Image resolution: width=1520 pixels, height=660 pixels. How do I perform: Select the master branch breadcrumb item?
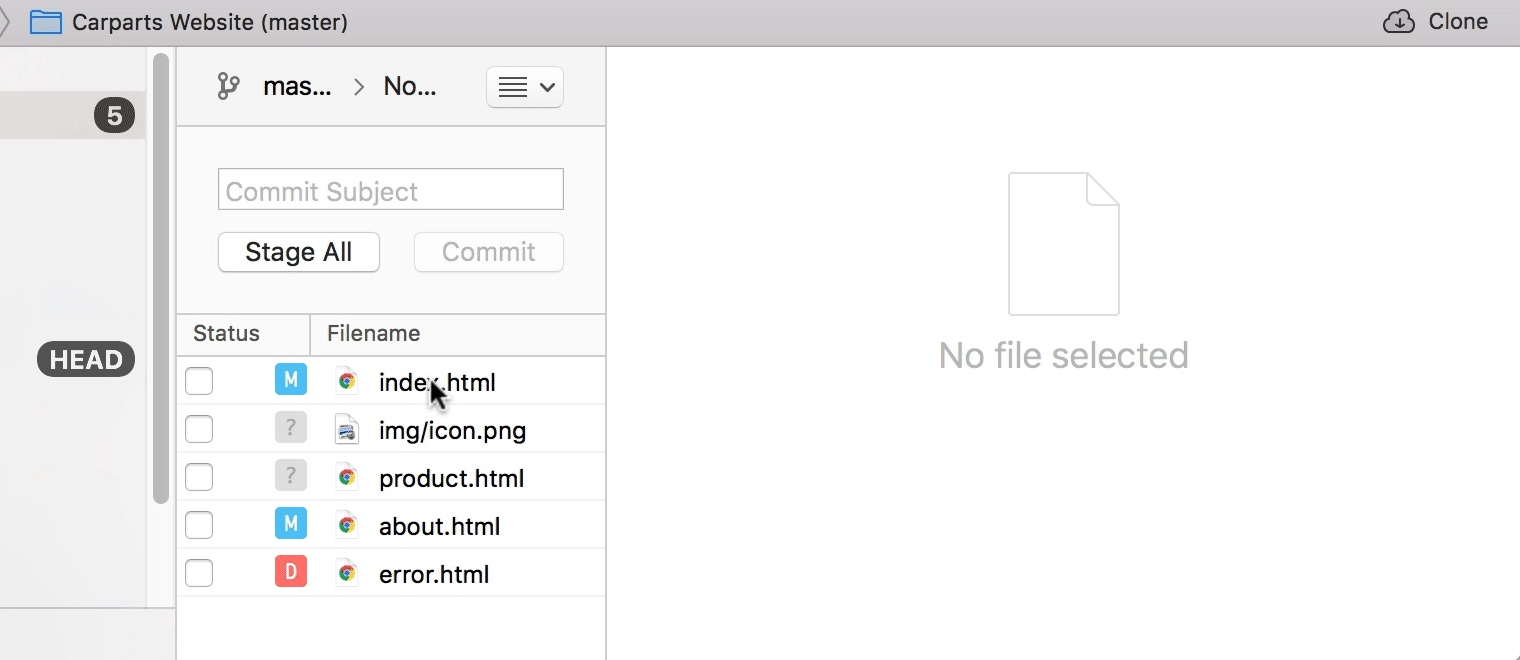pyautogui.click(x=297, y=86)
